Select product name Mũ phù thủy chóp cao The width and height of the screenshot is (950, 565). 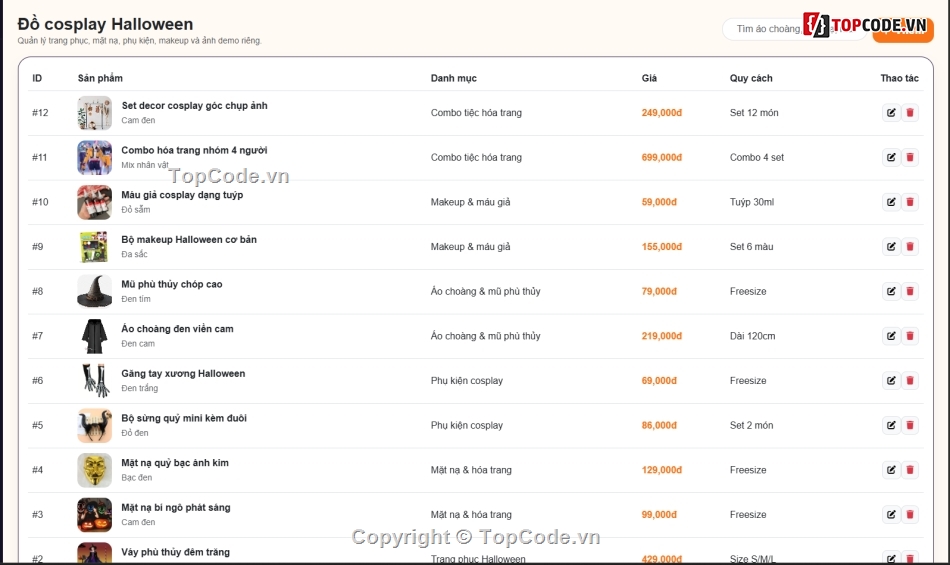(172, 284)
